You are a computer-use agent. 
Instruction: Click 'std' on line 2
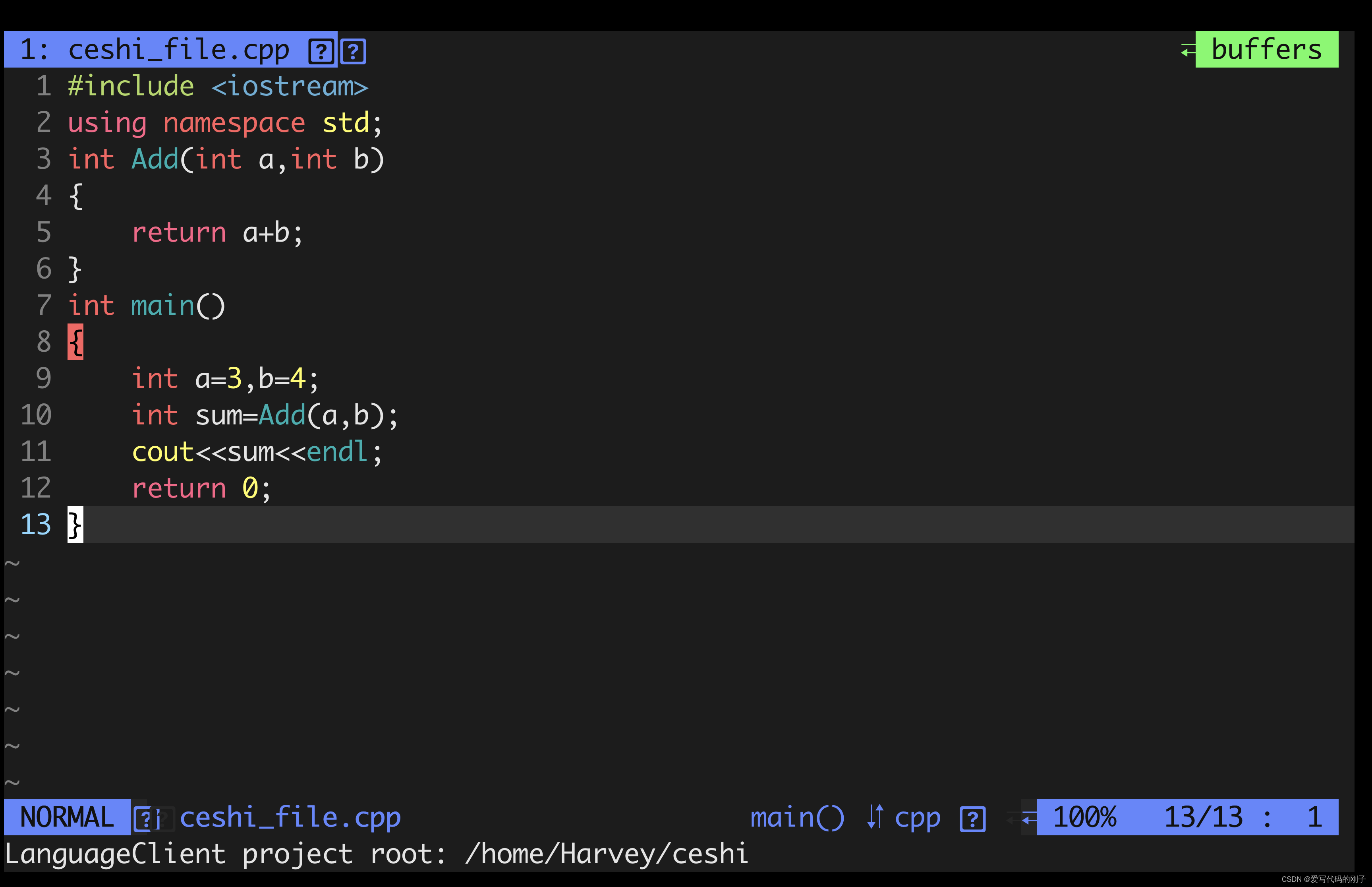(346, 122)
